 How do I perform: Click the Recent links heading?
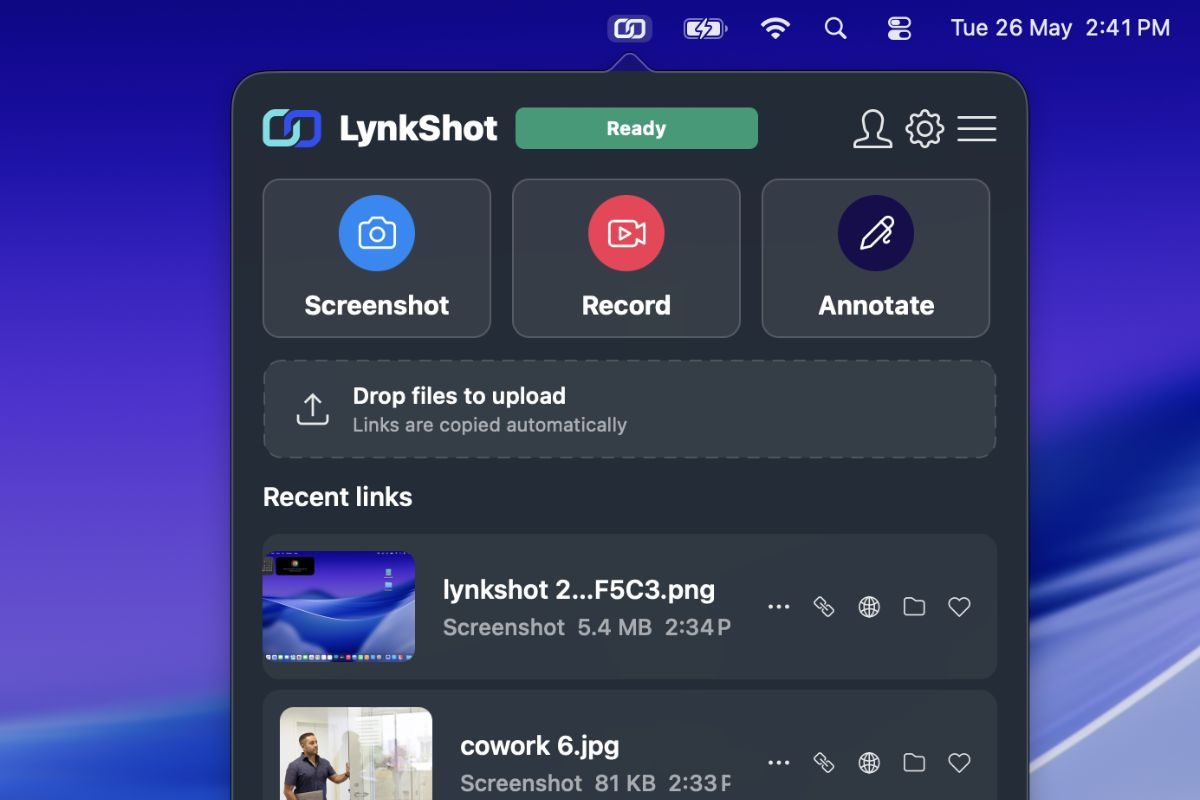(x=337, y=497)
